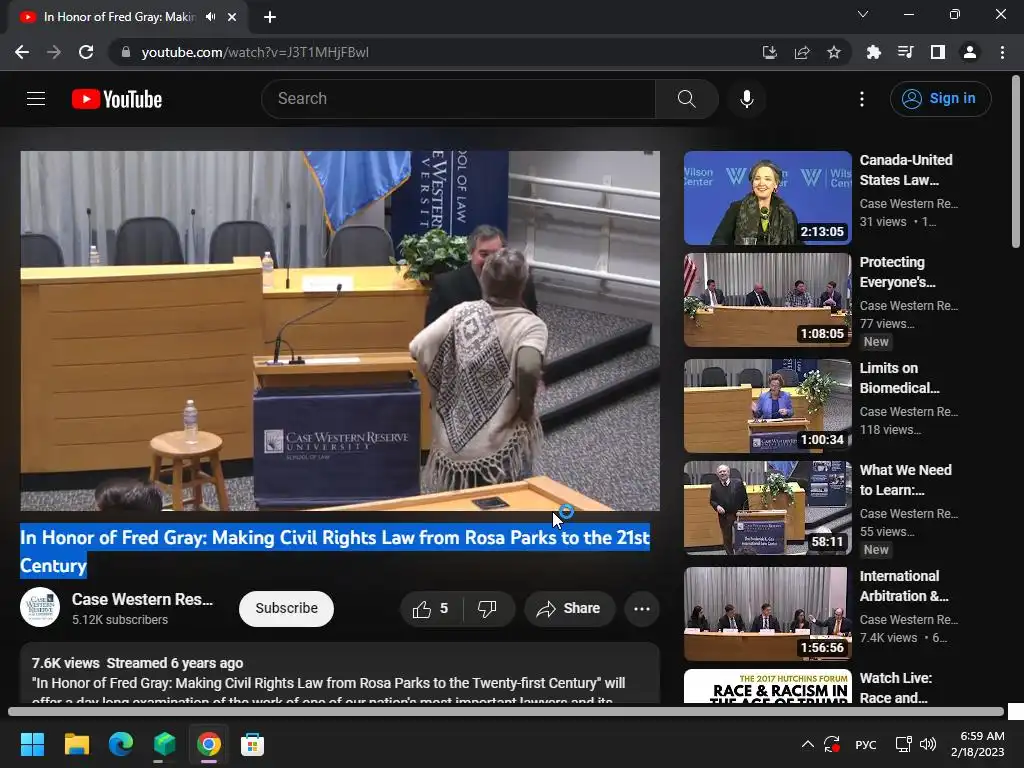Open File Explorer from taskbar

click(76, 744)
